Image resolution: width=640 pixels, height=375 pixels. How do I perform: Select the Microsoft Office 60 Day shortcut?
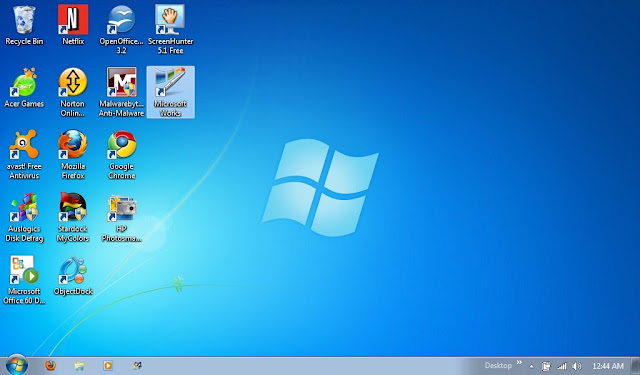tap(24, 280)
